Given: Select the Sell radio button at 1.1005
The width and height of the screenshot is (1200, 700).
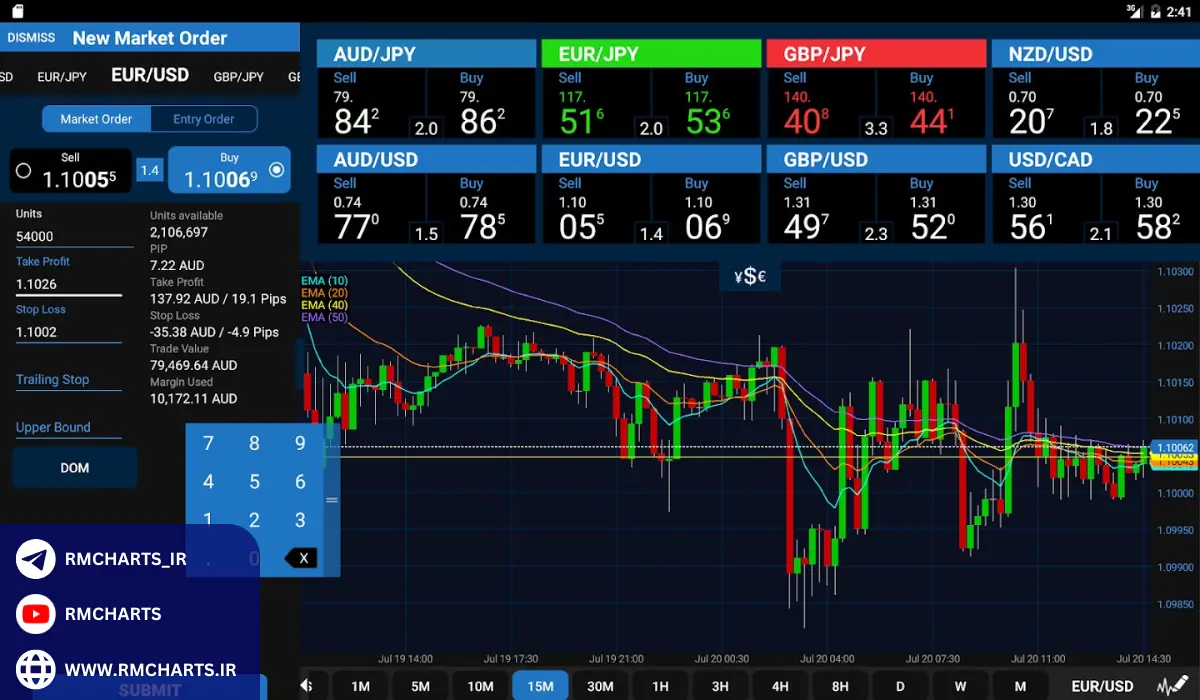Looking at the screenshot, I should (x=24, y=171).
